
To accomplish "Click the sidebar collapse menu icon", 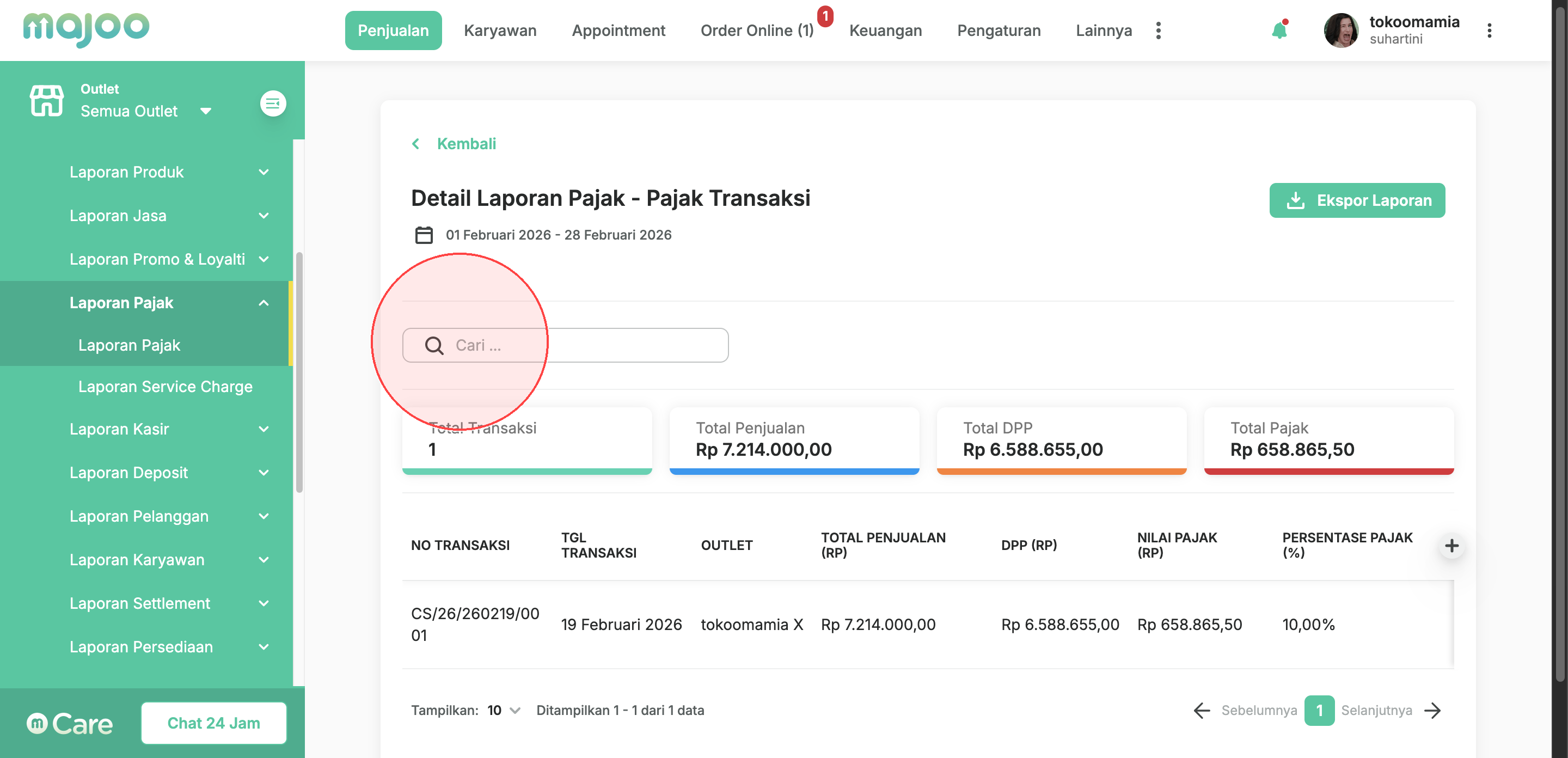I will [x=273, y=103].
